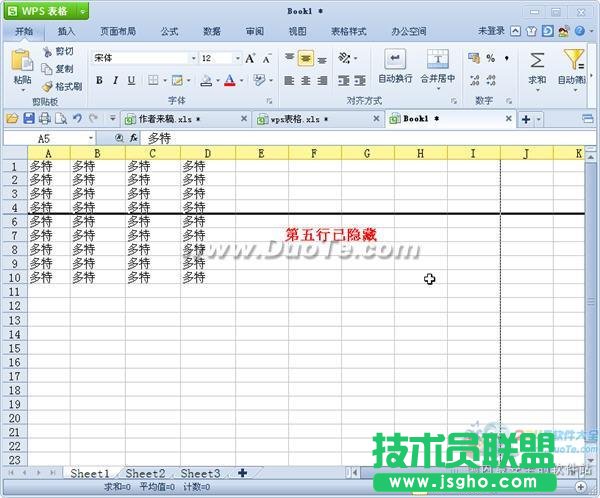The height and width of the screenshot is (498, 600).
Task: Click the print preview icon
Action: pyautogui.click(x=61, y=119)
